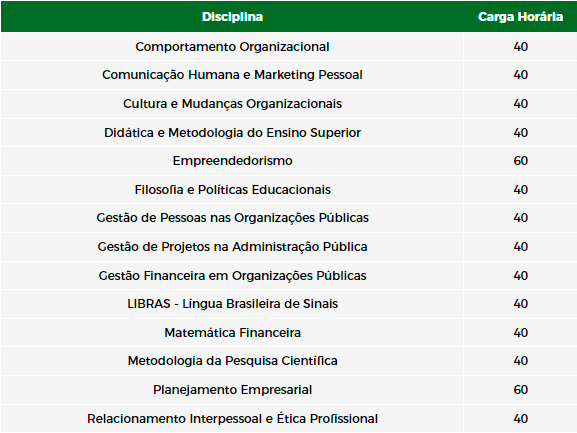Viewport: 577px width, 433px height.
Task: Click the Planejamento Empresarial discipline
Action: (232, 390)
